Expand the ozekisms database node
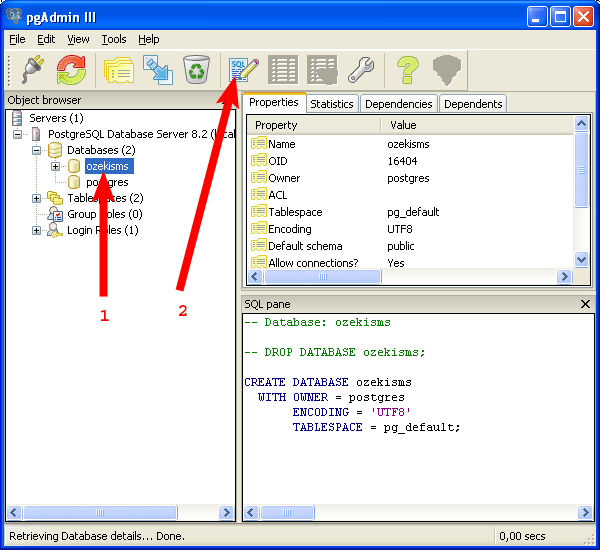The height and width of the screenshot is (550, 600). 56,166
